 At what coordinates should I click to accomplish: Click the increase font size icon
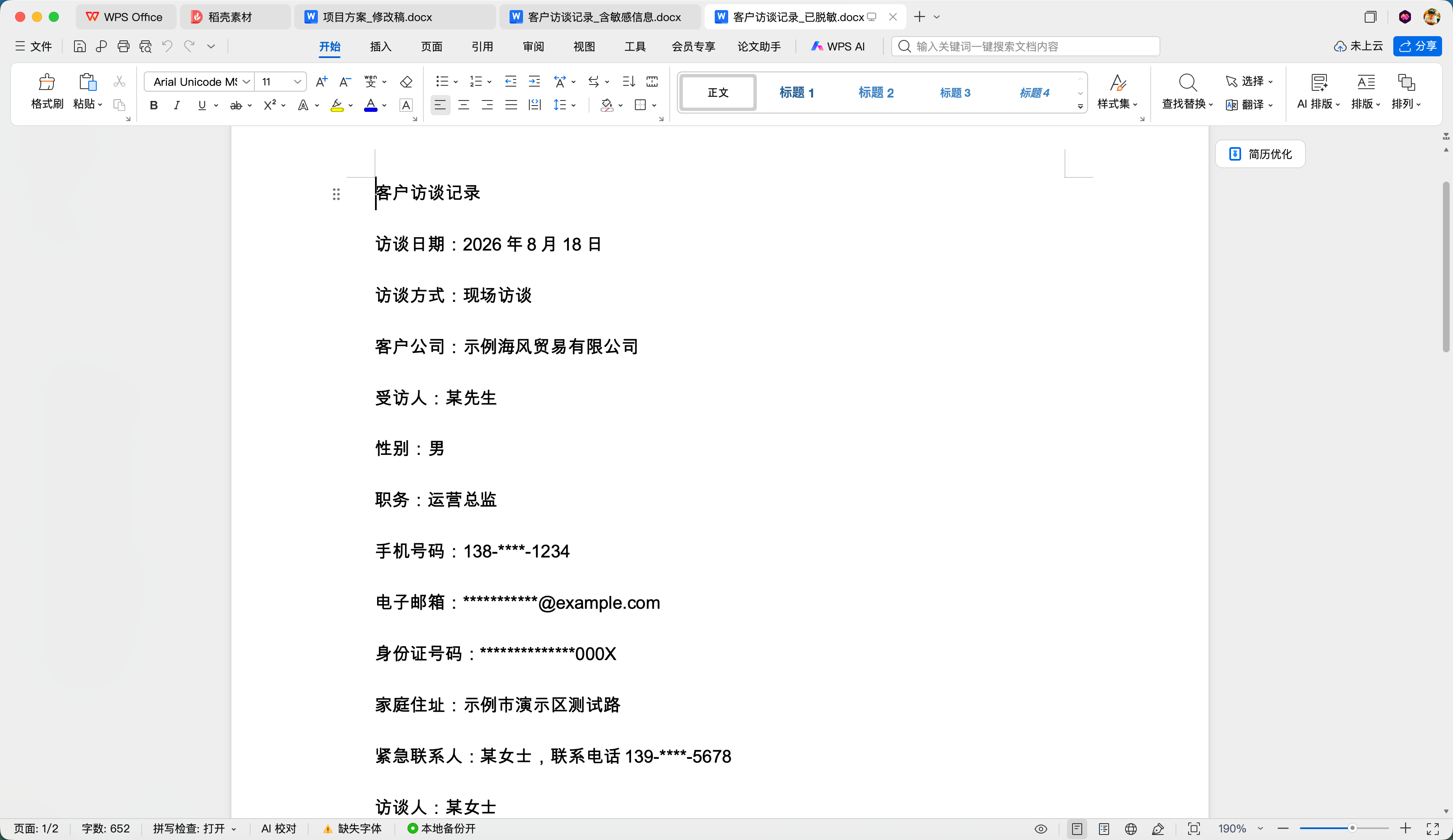click(322, 81)
